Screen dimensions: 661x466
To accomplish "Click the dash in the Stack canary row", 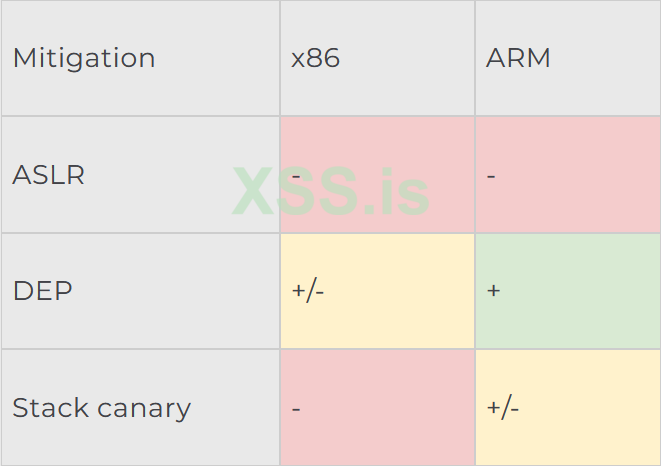I will pyautogui.click(x=297, y=408).
